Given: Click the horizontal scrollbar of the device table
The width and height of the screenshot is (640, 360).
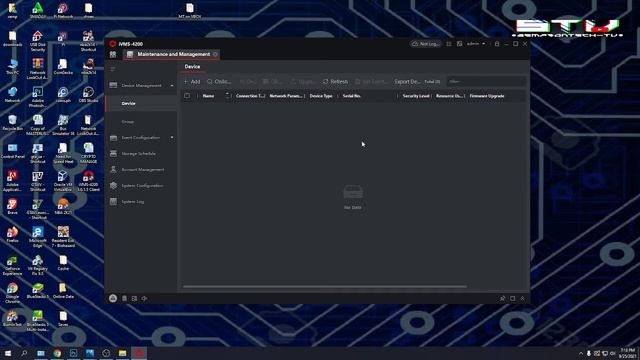Looking at the screenshot, I should tap(324, 287).
